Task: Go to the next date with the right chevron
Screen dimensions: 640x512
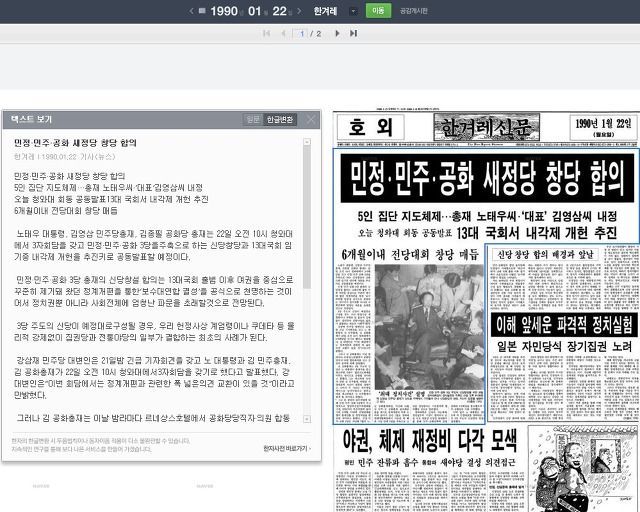Action: [x=299, y=11]
